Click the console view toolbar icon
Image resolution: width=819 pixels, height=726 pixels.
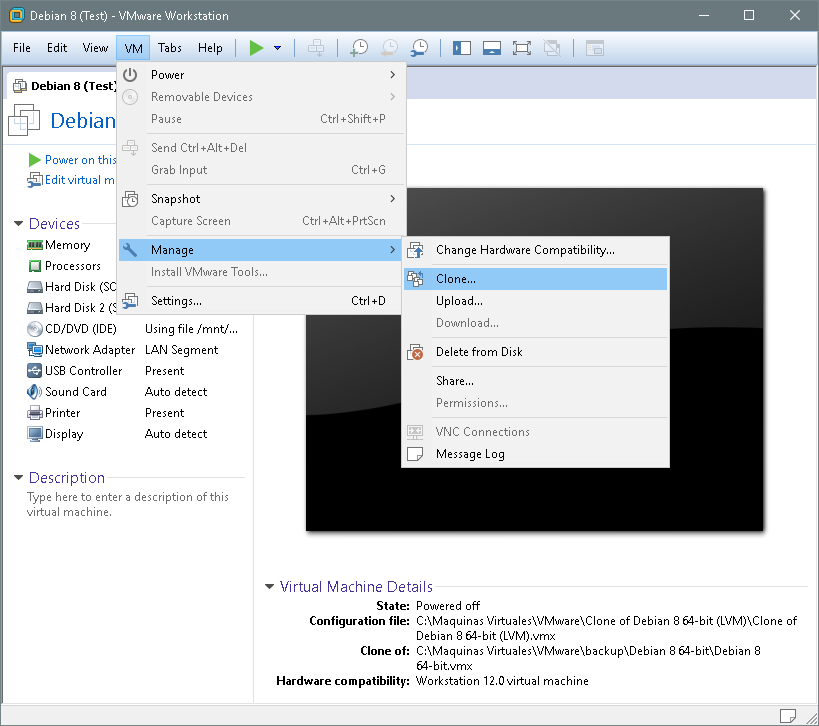pos(594,48)
